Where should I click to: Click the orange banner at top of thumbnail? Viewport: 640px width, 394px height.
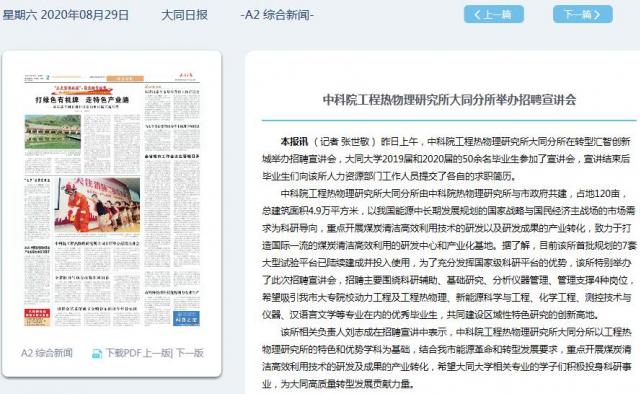125,78
